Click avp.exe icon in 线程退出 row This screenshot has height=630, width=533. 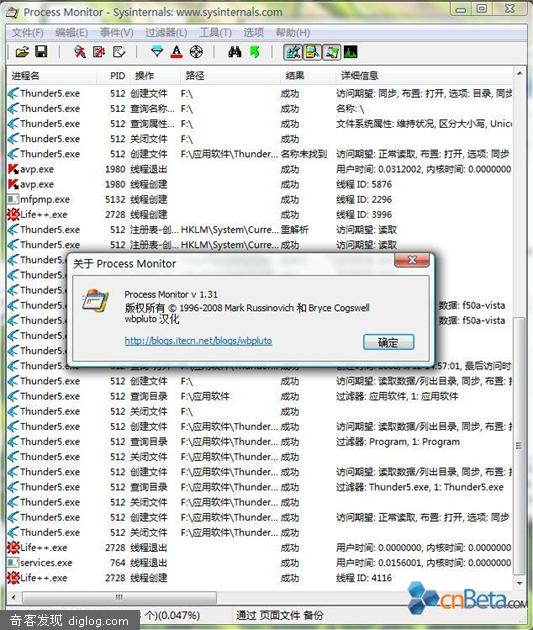13,169
